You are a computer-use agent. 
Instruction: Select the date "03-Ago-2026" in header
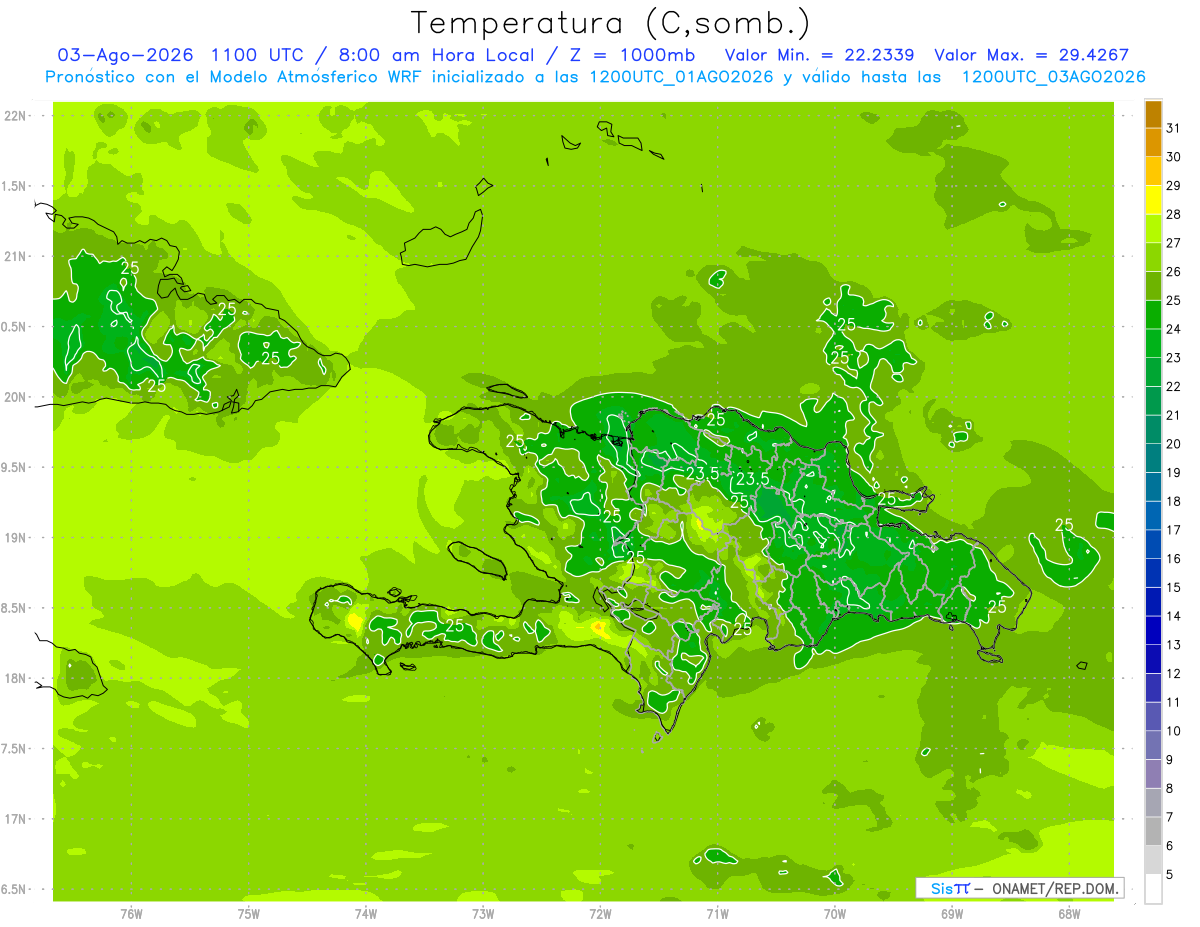coord(126,55)
